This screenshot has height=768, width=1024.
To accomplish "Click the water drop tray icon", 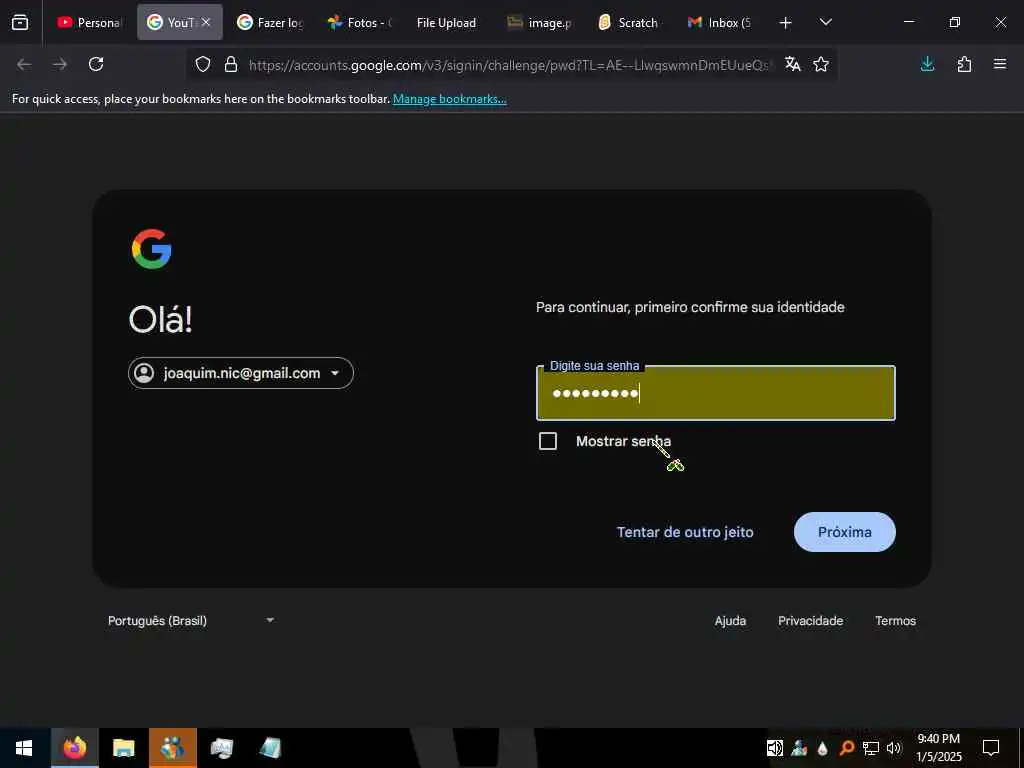I will [x=822, y=748].
